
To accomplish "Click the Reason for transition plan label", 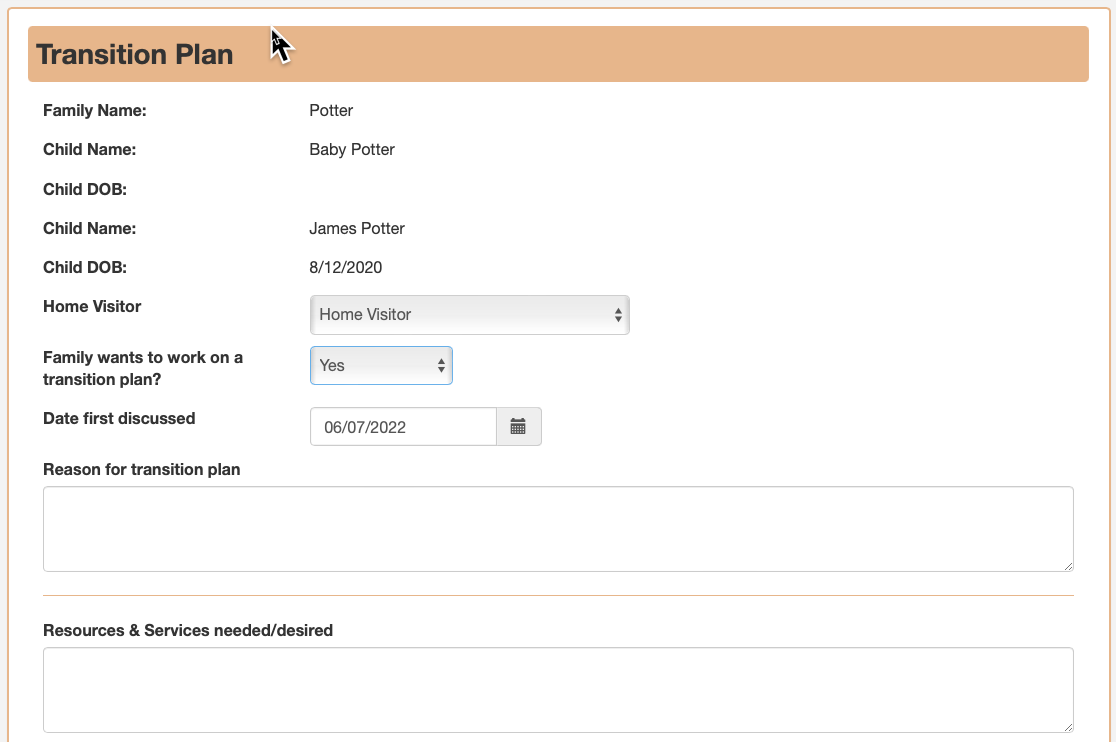I will (x=142, y=470).
